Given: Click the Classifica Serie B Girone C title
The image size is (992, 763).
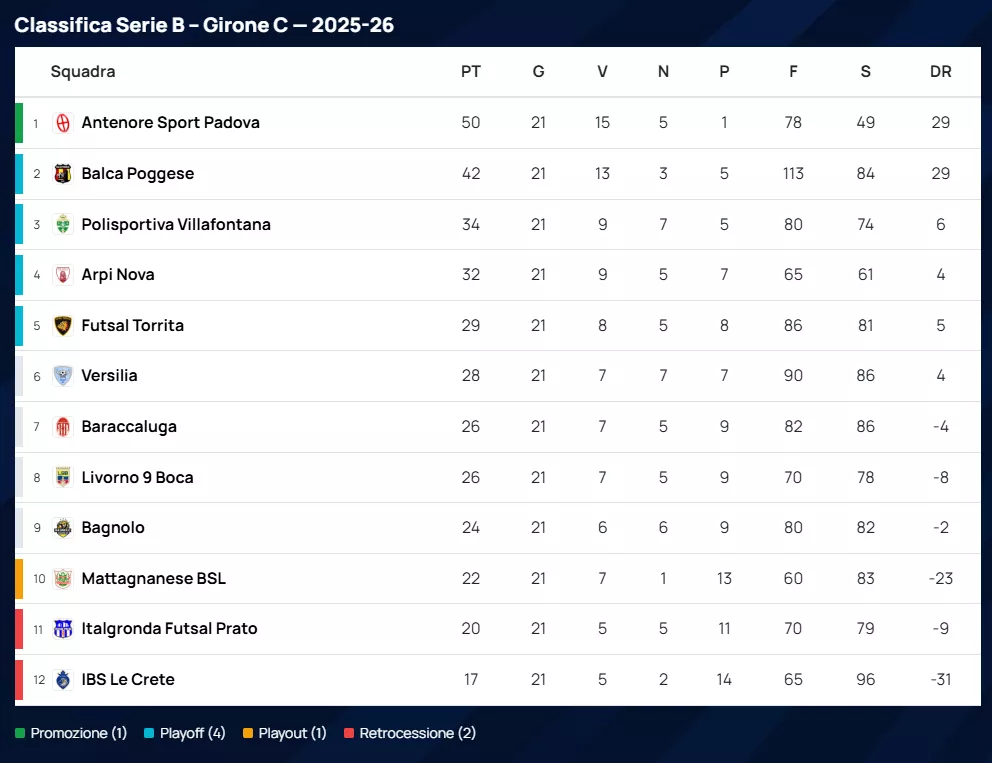Looking at the screenshot, I should click(x=204, y=25).
